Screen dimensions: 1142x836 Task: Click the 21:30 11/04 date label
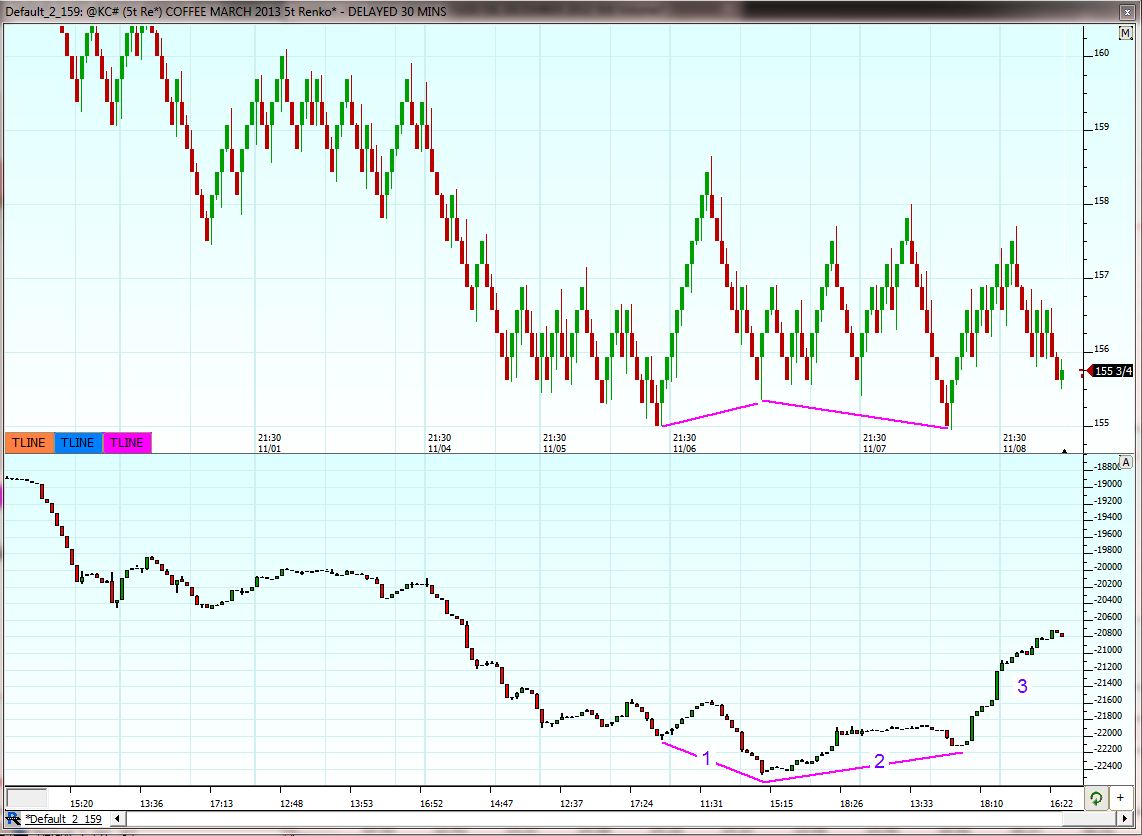pos(439,443)
